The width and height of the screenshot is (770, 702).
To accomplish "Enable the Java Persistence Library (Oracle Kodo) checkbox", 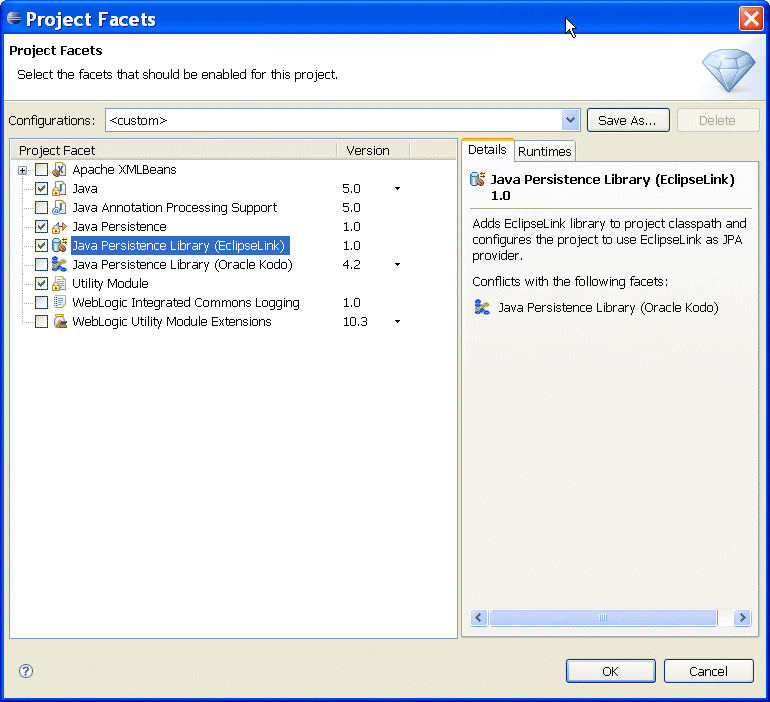I will tap(41, 265).
